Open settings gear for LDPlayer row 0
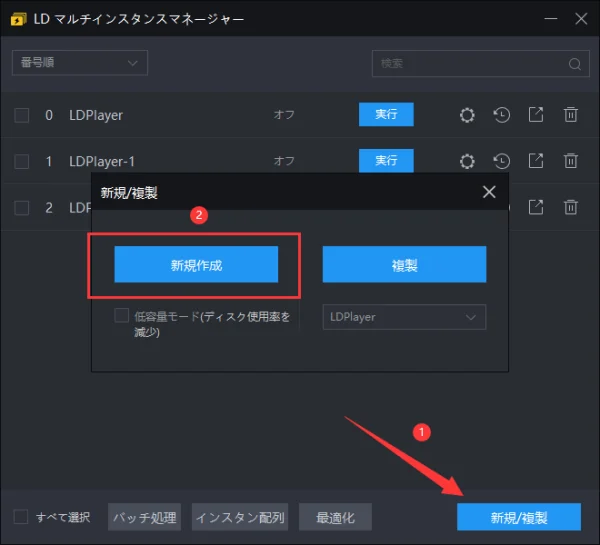This screenshot has height=545, width=600. (467, 115)
